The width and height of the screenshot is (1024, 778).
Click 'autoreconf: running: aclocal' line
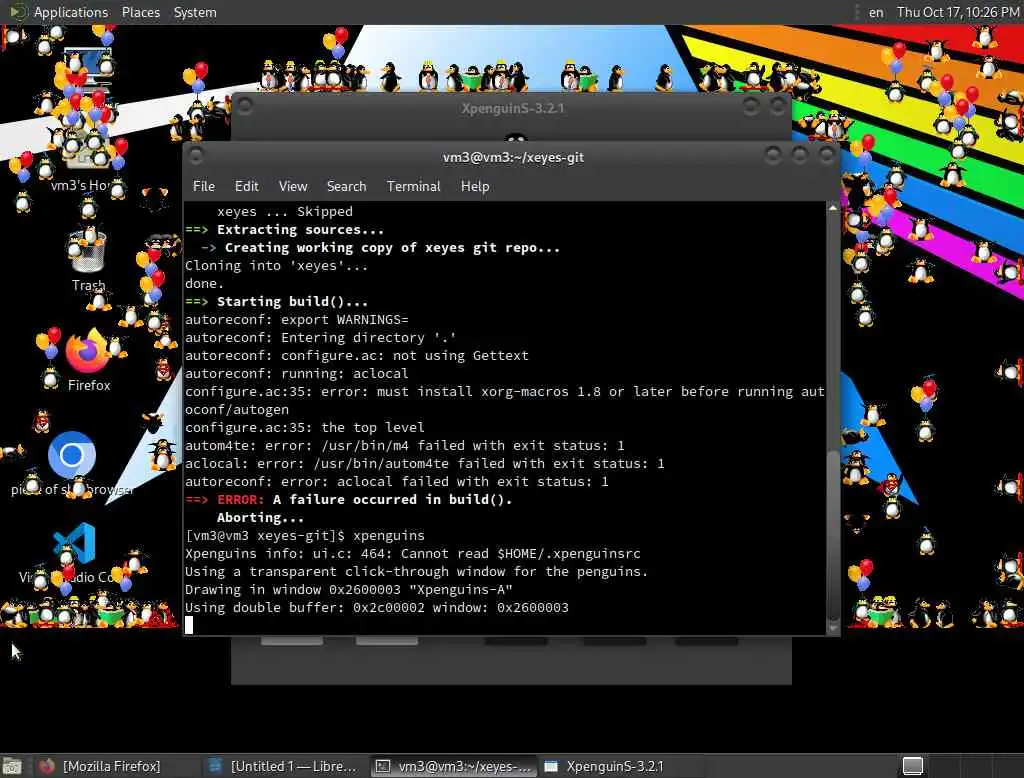[296, 374]
